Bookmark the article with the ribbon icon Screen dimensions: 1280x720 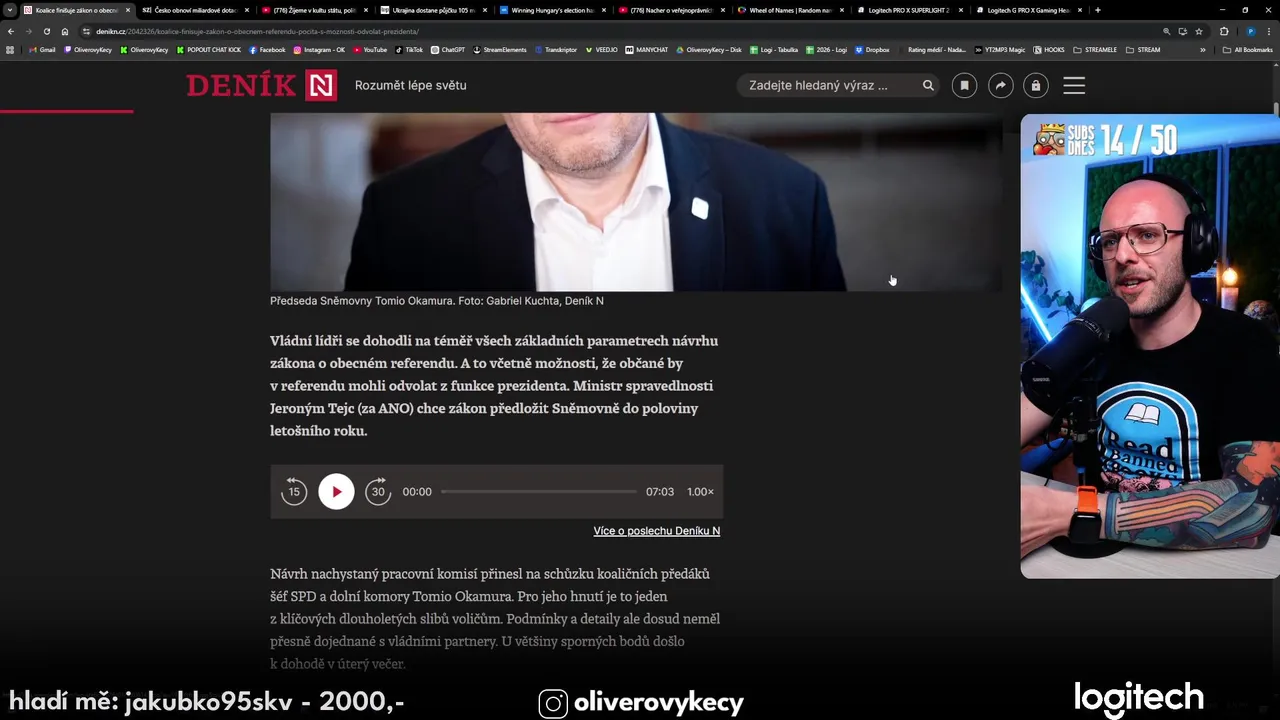[964, 86]
